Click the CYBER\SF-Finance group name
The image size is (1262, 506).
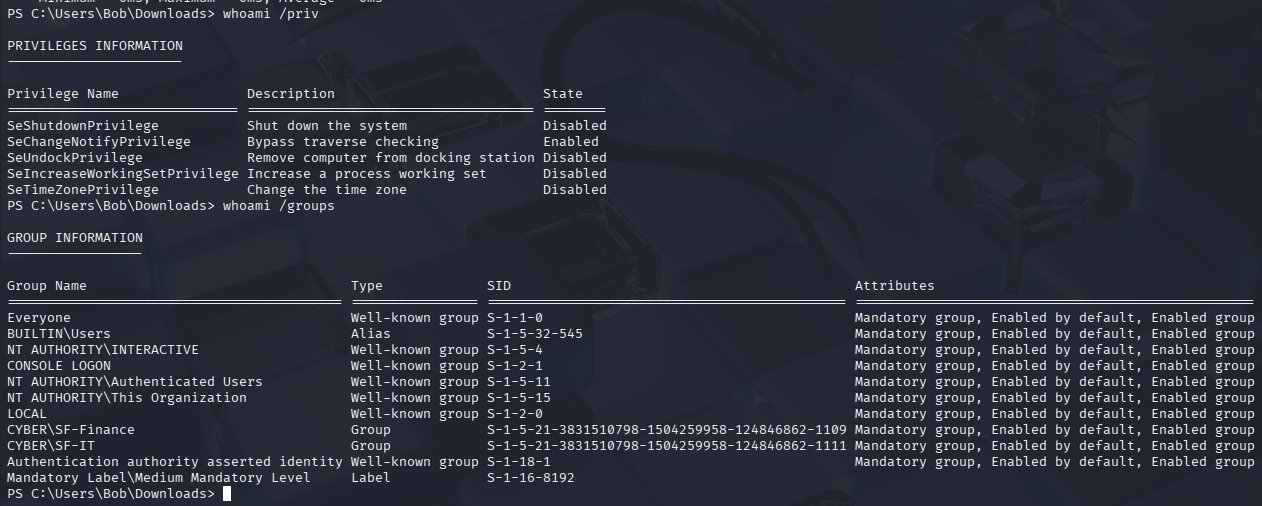tap(71, 430)
